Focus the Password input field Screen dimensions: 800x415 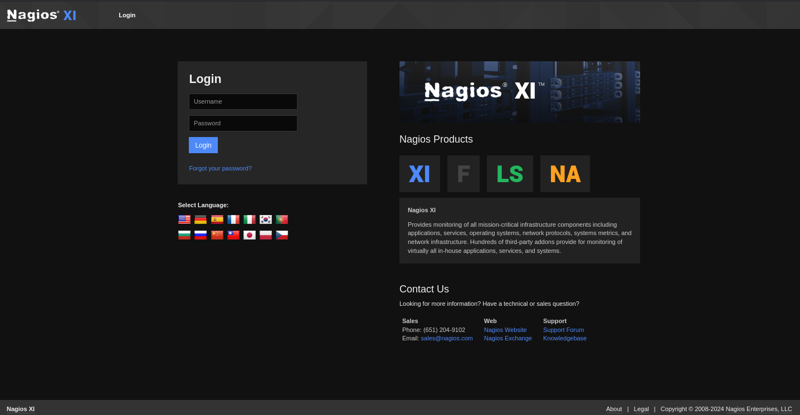tap(243, 124)
